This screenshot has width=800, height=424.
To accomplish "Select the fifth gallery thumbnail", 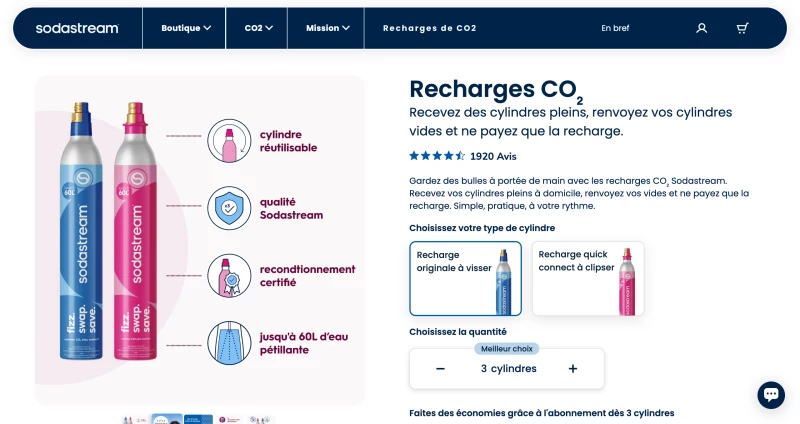I will (x=261, y=419).
